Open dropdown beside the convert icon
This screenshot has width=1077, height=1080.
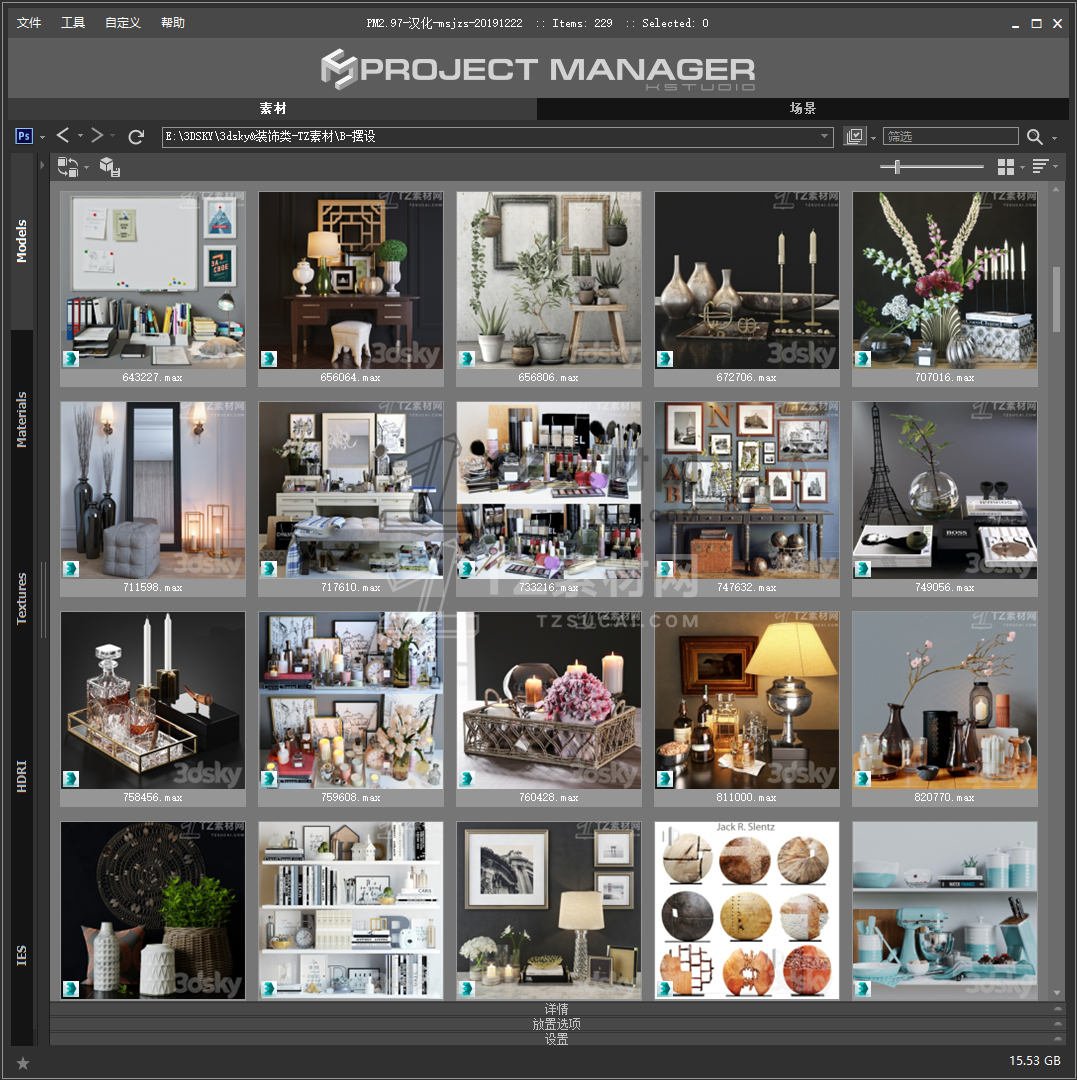(x=86, y=167)
